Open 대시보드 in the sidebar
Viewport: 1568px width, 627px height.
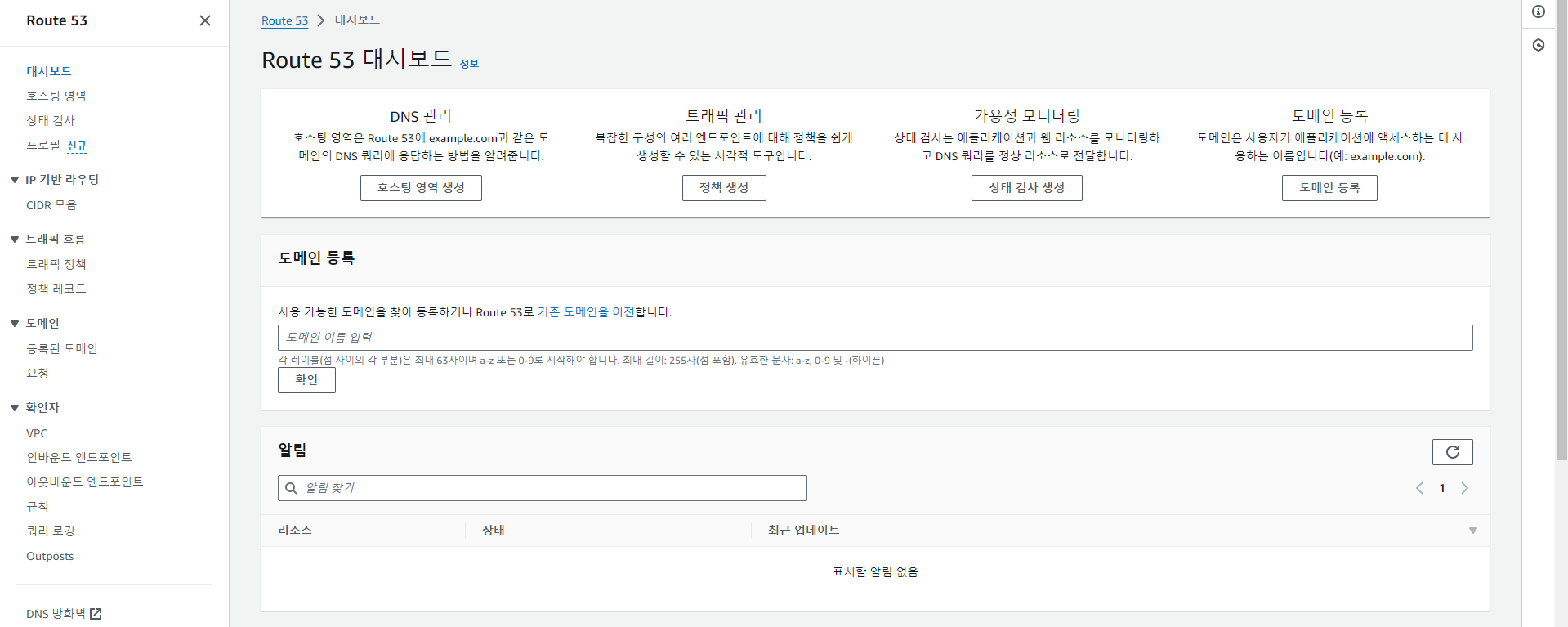49,71
